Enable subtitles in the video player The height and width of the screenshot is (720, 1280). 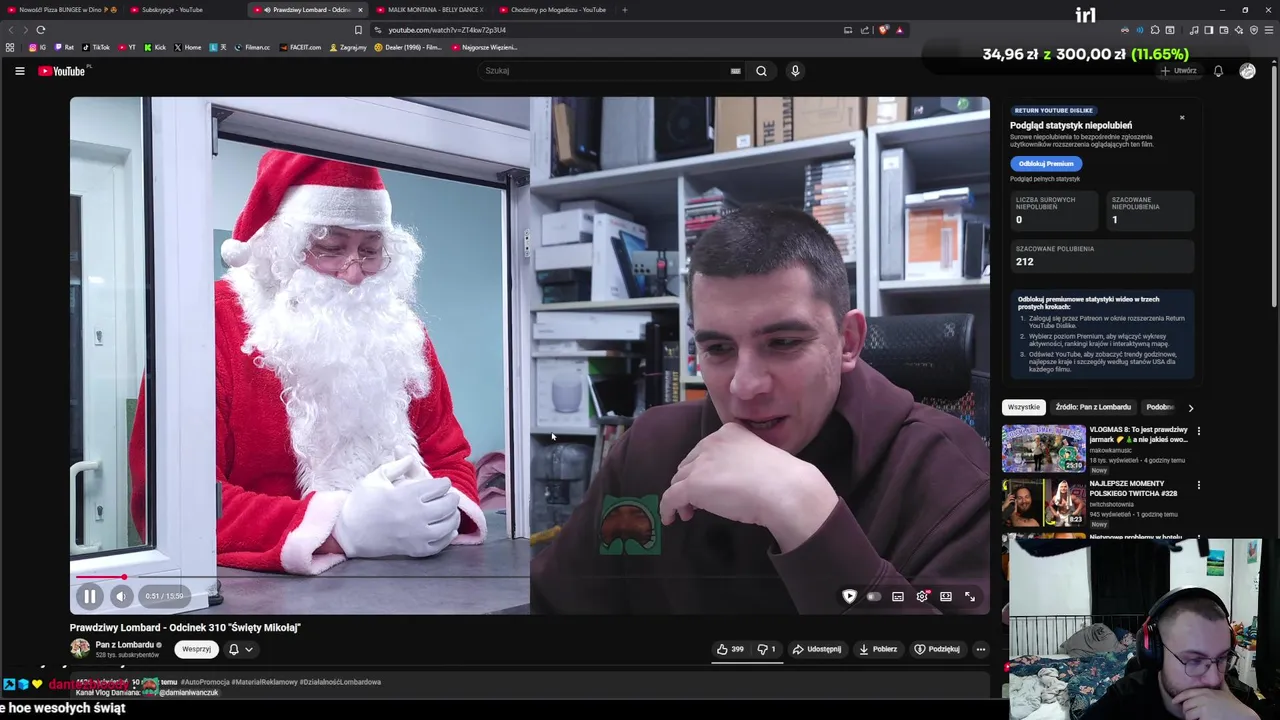[x=898, y=596]
